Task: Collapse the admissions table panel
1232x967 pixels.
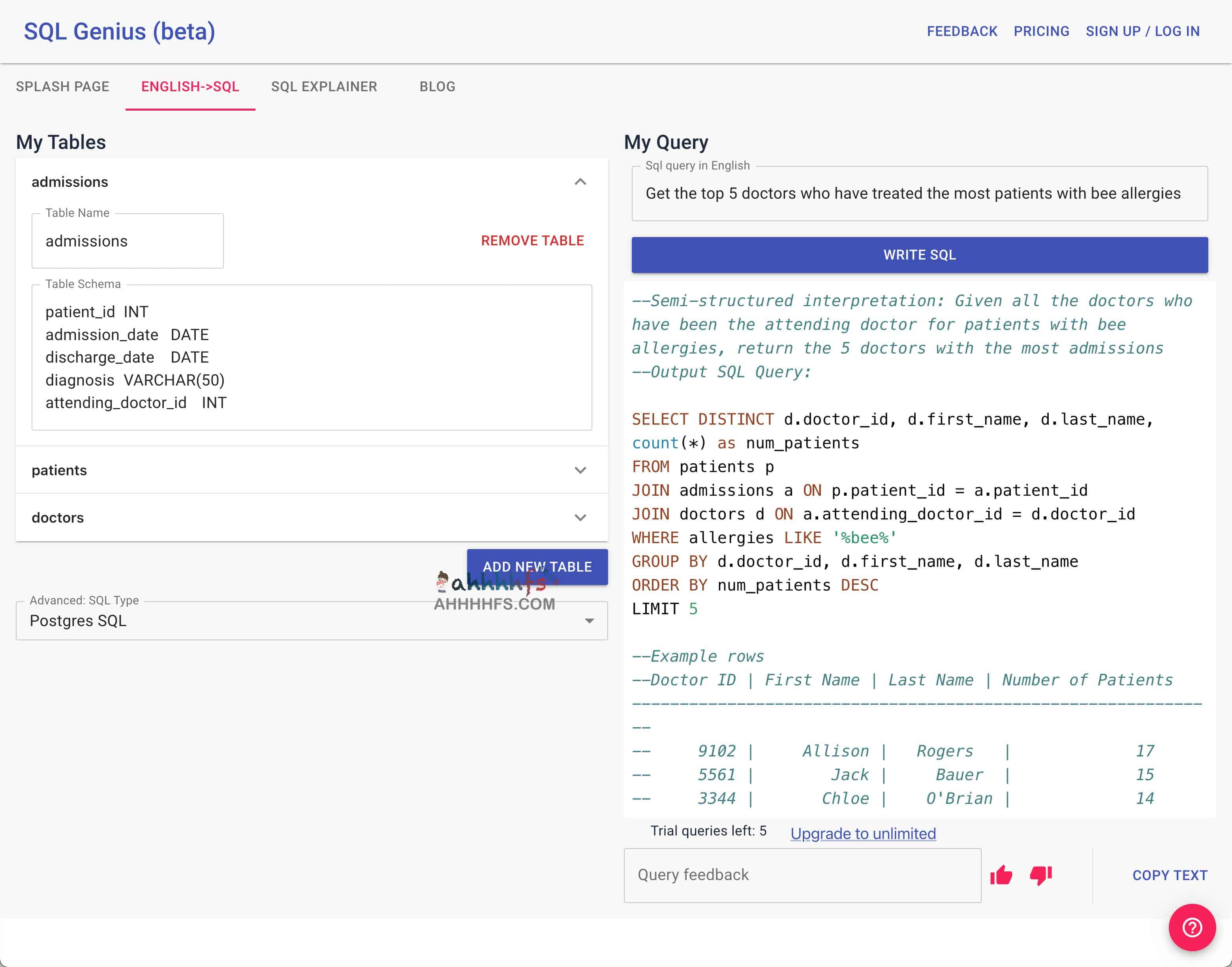Action: click(x=580, y=182)
